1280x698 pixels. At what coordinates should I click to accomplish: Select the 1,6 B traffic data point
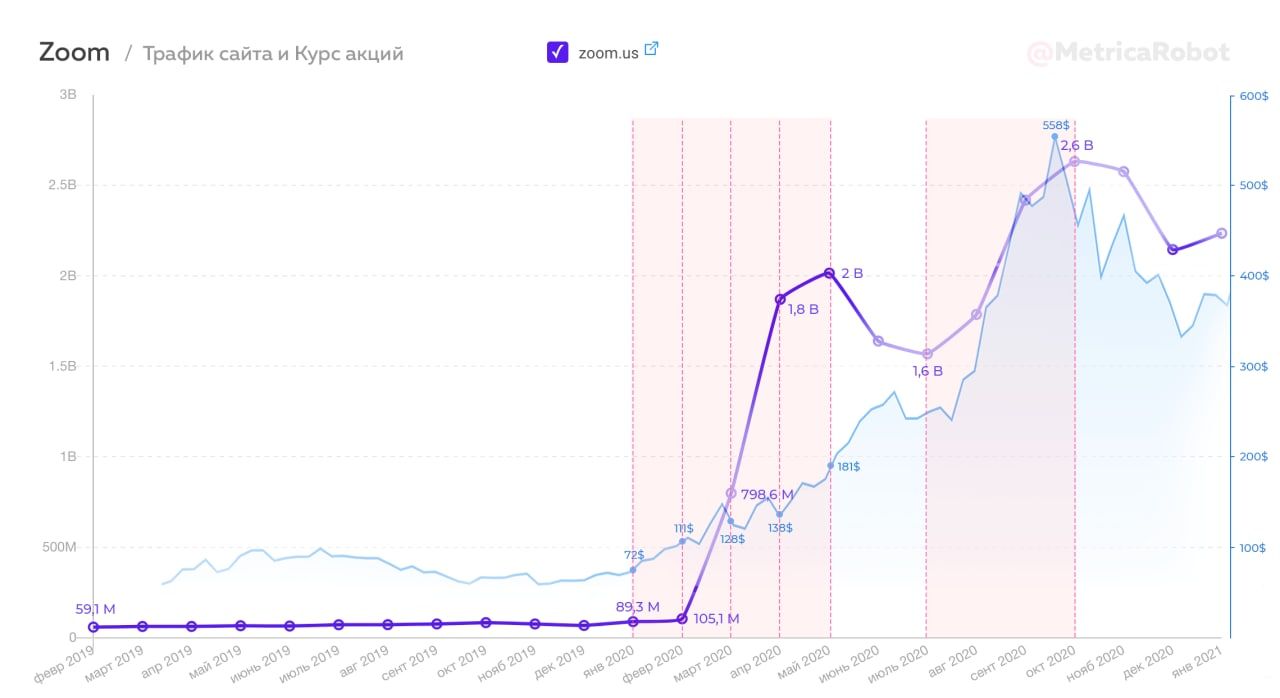(x=927, y=354)
